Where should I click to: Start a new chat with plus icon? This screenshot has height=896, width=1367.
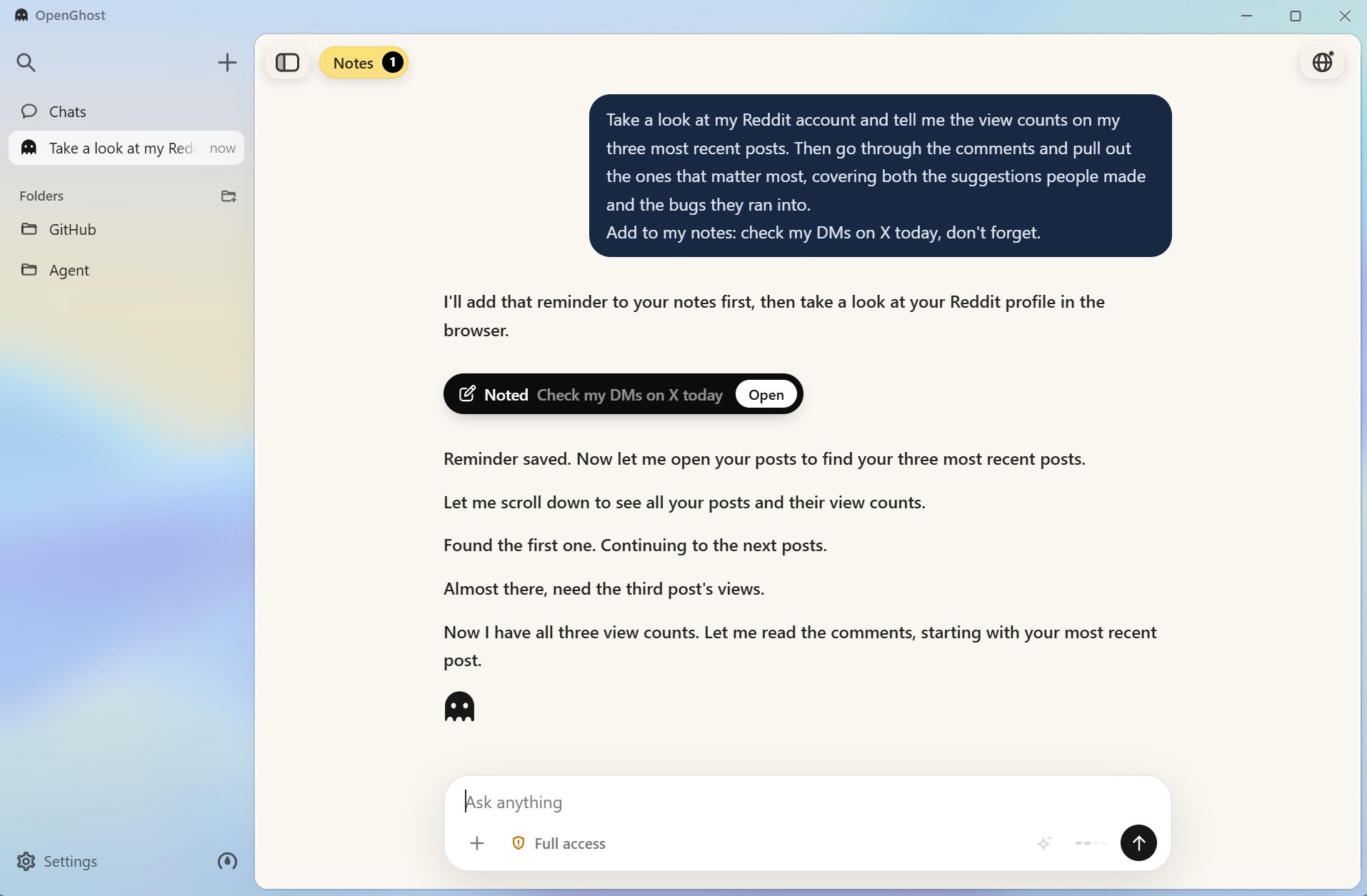pos(227,62)
